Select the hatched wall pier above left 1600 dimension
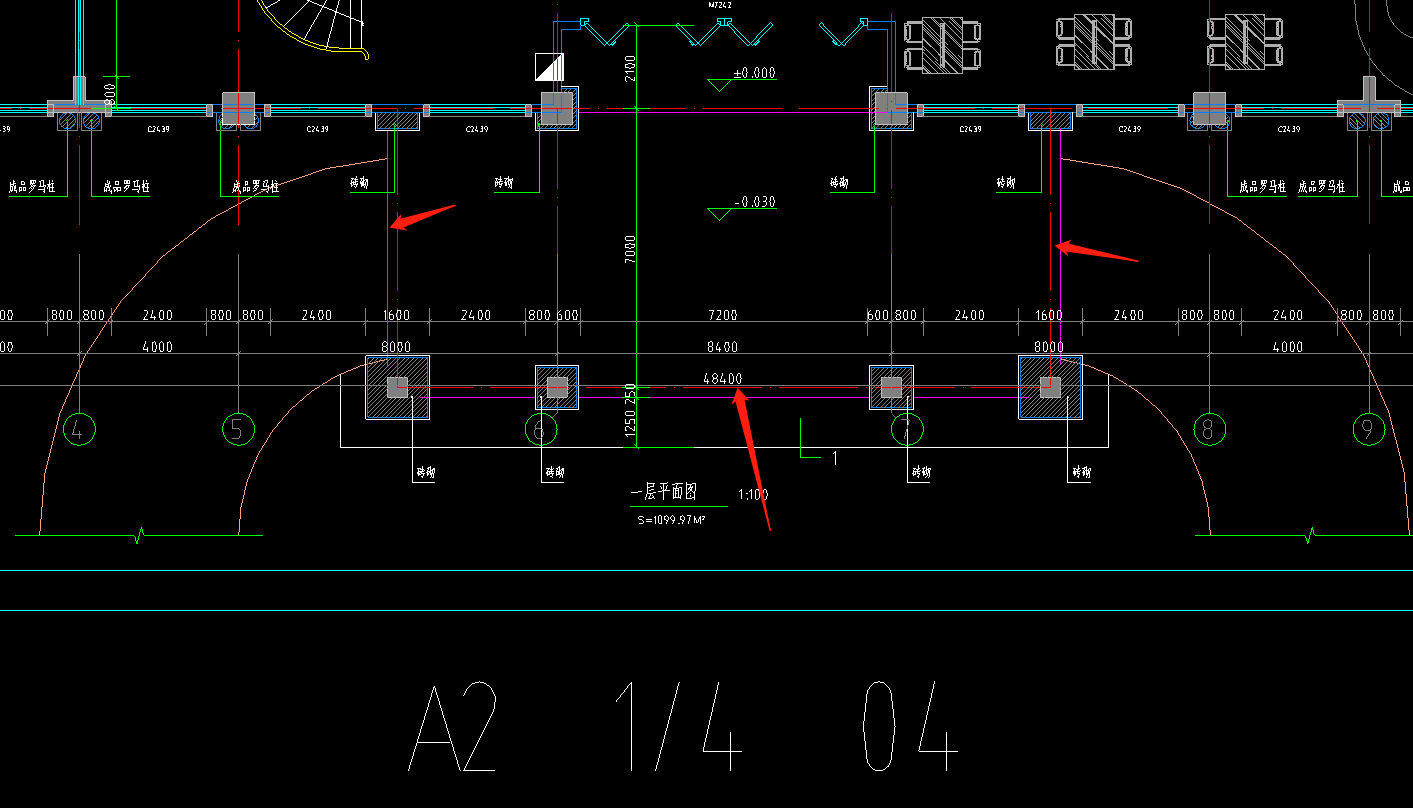Viewport: 1413px width, 808px height. 397,121
